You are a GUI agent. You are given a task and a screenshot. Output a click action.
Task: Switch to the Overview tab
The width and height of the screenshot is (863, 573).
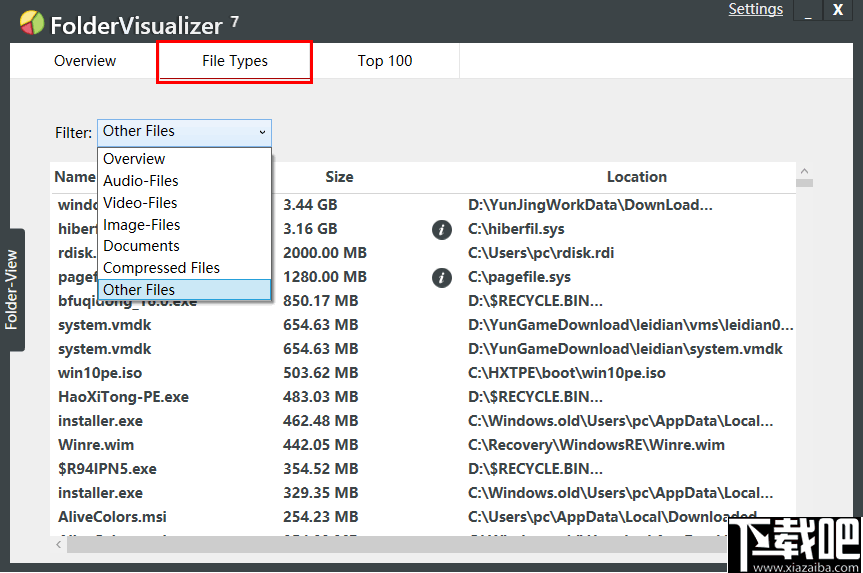click(85, 61)
